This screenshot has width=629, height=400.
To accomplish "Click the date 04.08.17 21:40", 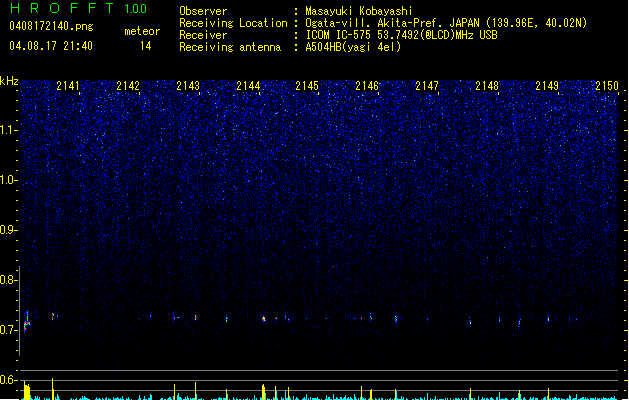I will [51, 46].
